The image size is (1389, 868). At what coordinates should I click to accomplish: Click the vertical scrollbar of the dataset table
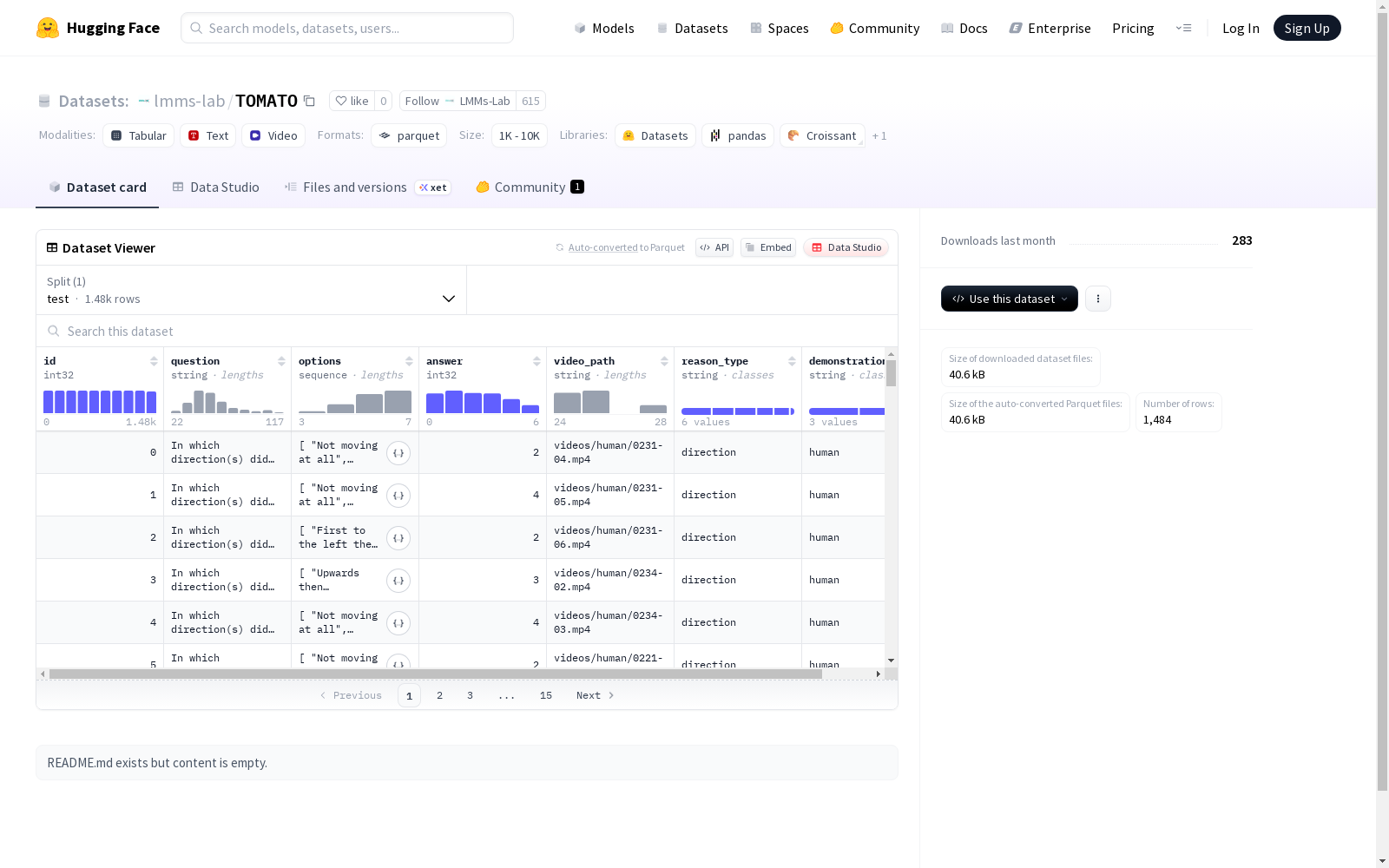click(891, 373)
